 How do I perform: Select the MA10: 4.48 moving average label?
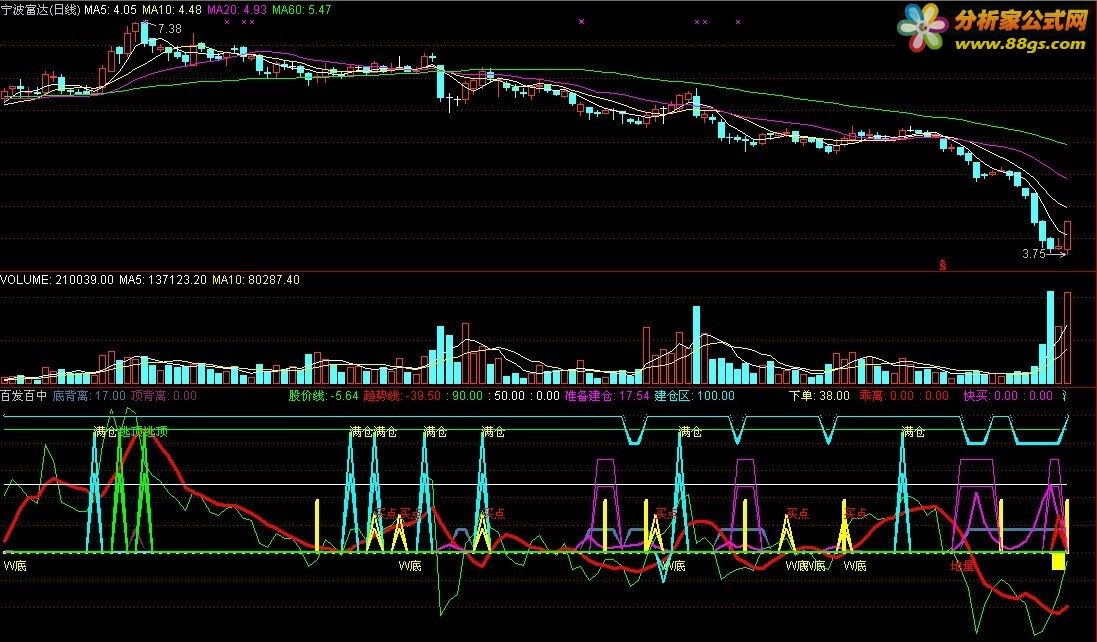pos(171,10)
